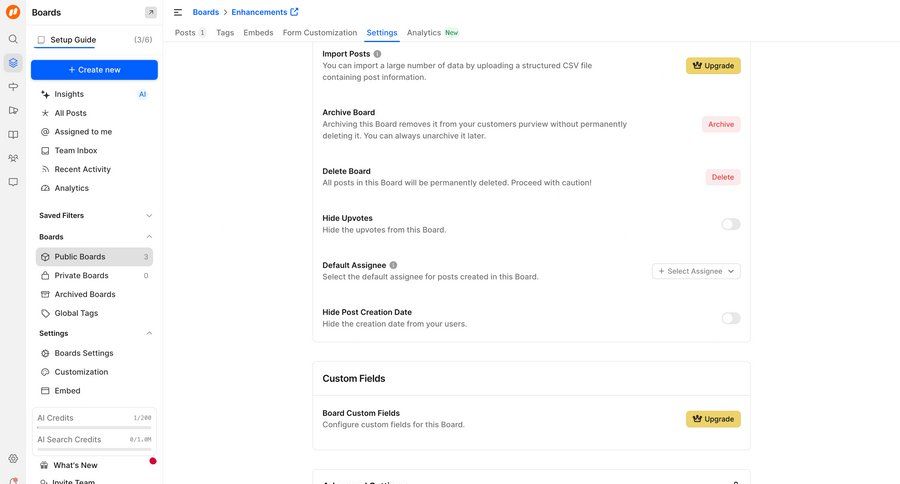Viewport: 900px width, 484px height.
Task: Click the Import Posts info icon
Action: (x=377, y=54)
